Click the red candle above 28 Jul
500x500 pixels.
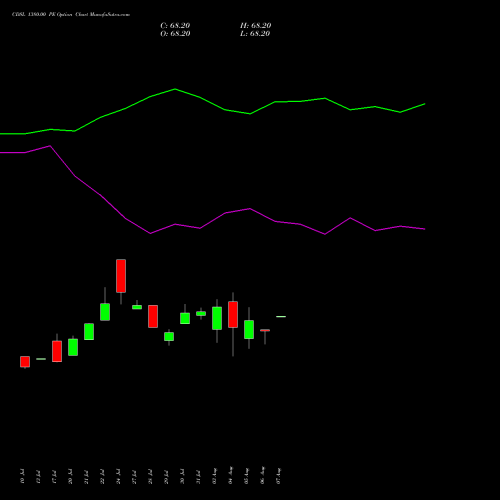point(153,316)
